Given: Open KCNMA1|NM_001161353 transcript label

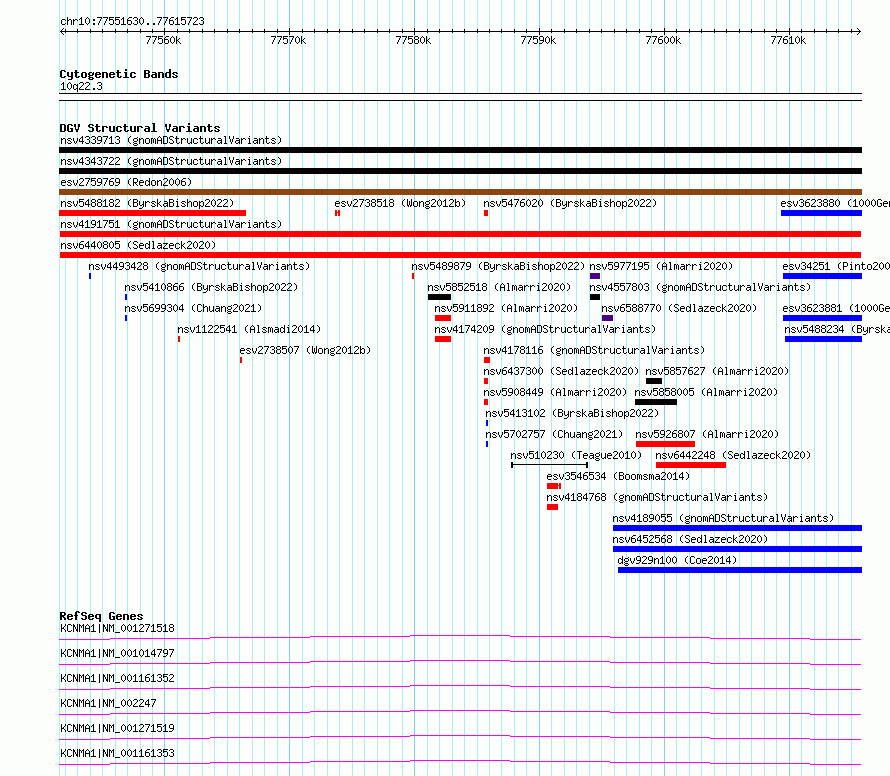Looking at the screenshot, I should coord(117,753).
